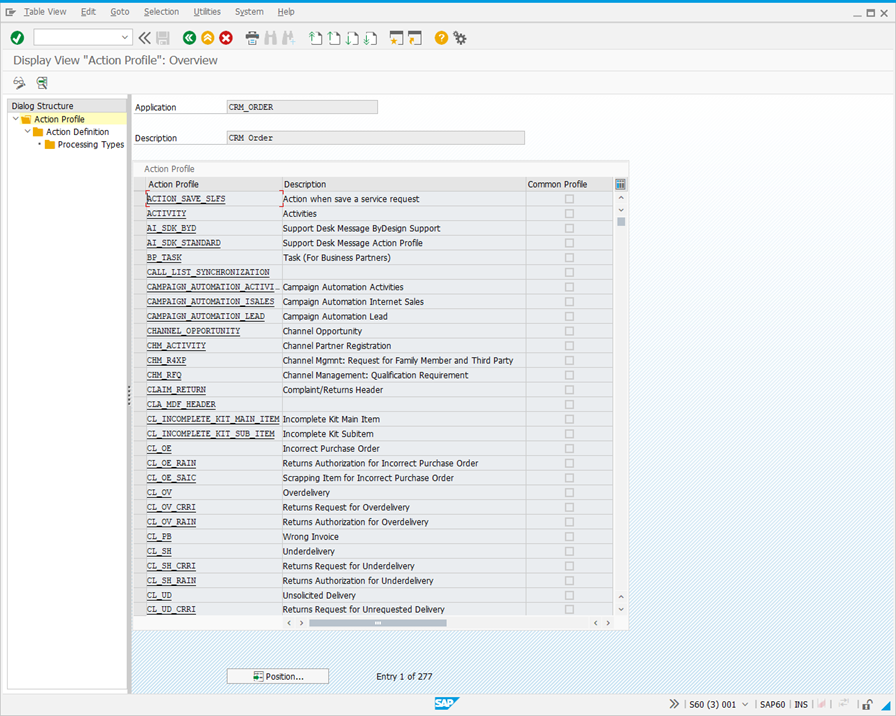Image resolution: width=896 pixels, height=716 pixels.
Task: Click the Save icon in the toolbar
Action: tap(160, 37)
